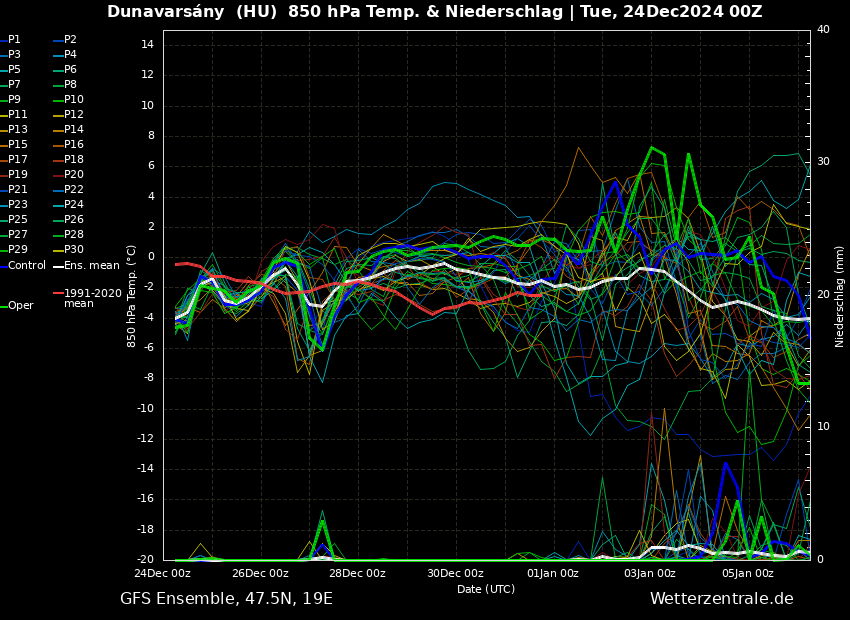Click the P17 legend entry
850x620 pixels.
[x=18, y=160]
